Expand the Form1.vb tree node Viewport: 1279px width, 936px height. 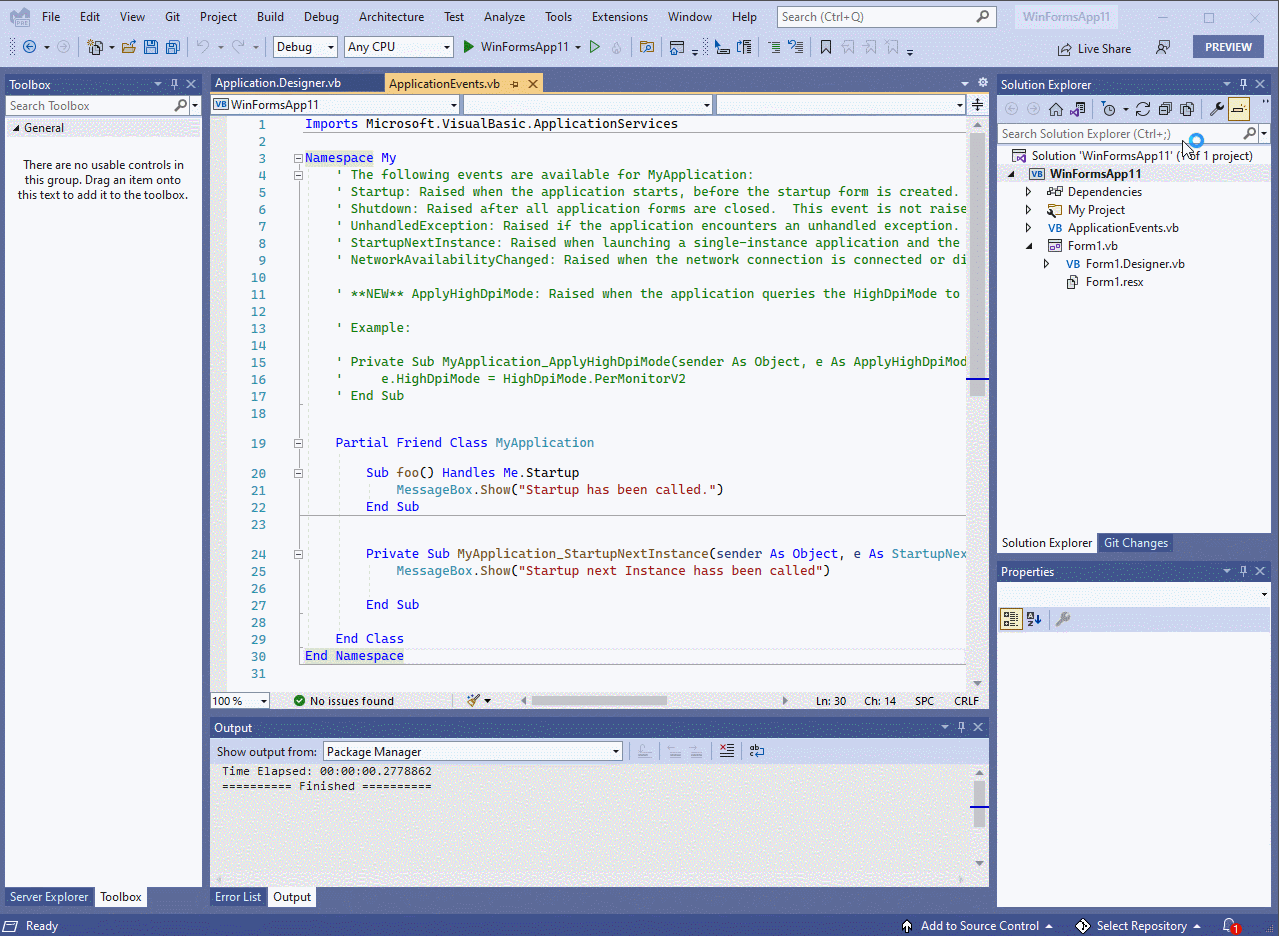(x=1028, y=245)
